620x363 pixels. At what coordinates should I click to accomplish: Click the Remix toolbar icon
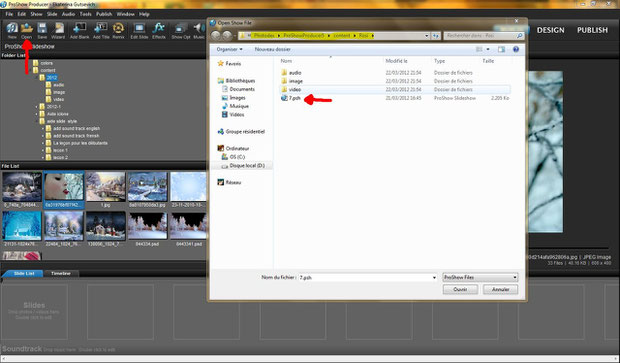[x=118, y=30]
